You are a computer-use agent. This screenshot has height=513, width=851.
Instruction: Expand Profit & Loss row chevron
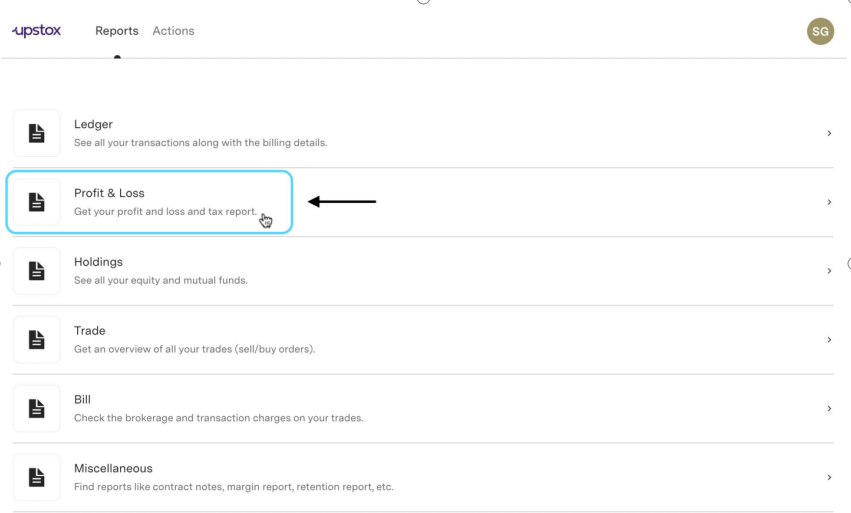pos(829,202)
